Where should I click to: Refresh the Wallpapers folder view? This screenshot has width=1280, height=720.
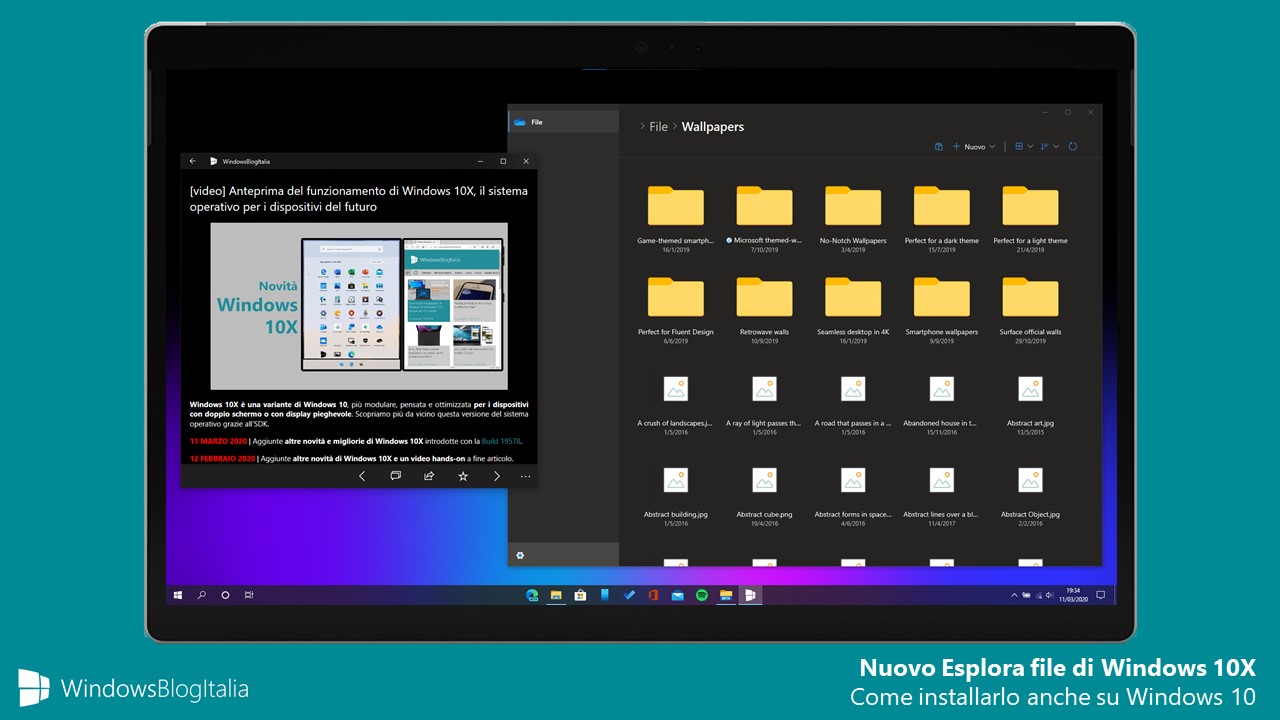tap(1073, 146)
